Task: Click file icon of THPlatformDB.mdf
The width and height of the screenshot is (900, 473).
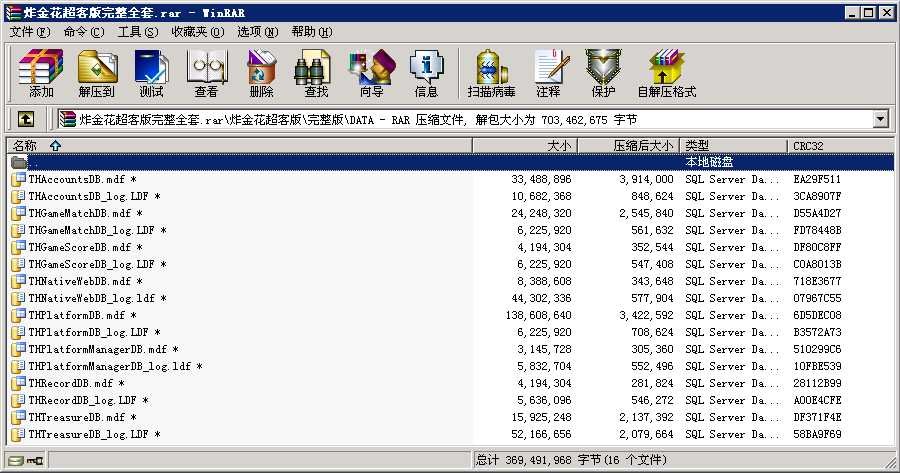Action: point(18,315)
